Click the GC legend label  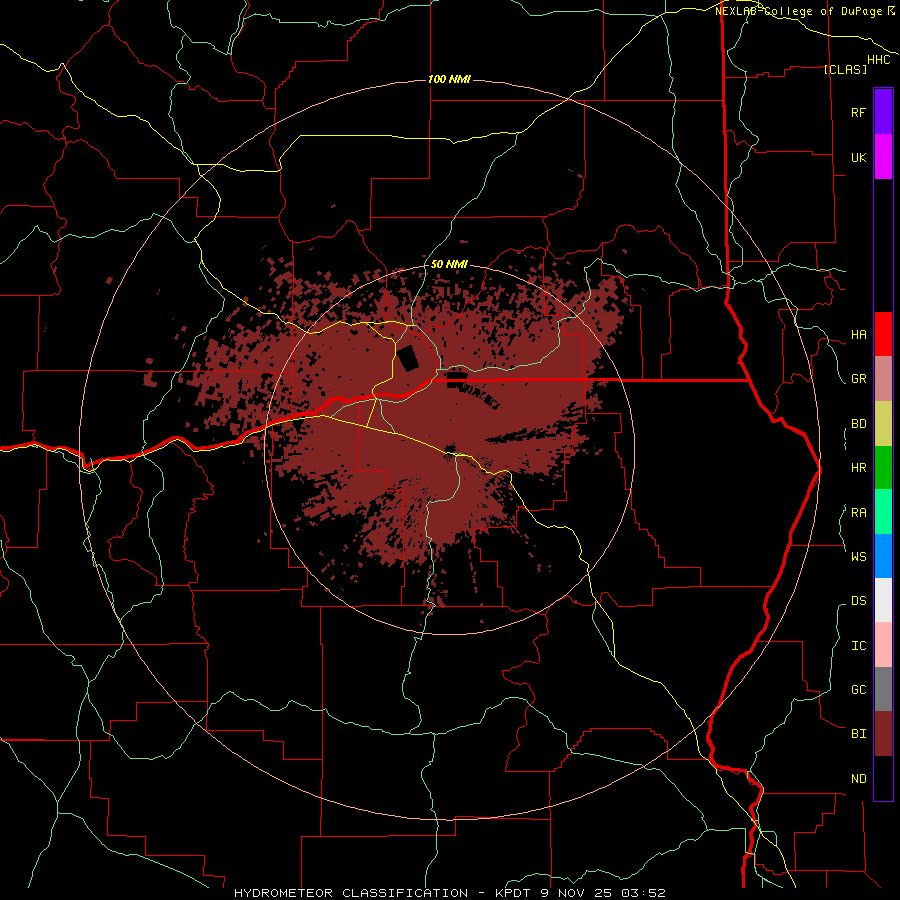[858, 690]
